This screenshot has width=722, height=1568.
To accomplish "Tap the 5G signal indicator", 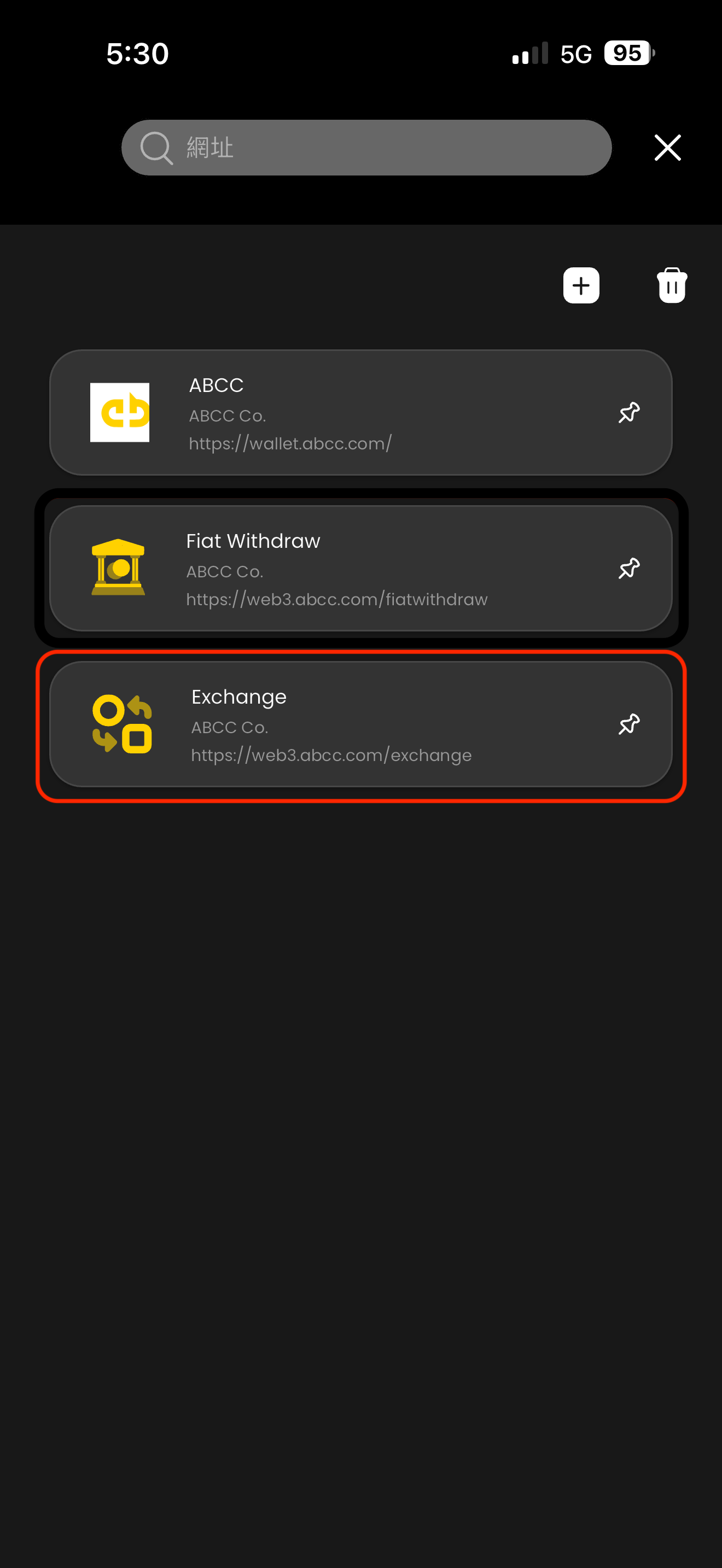I will [x=576, y=54].
